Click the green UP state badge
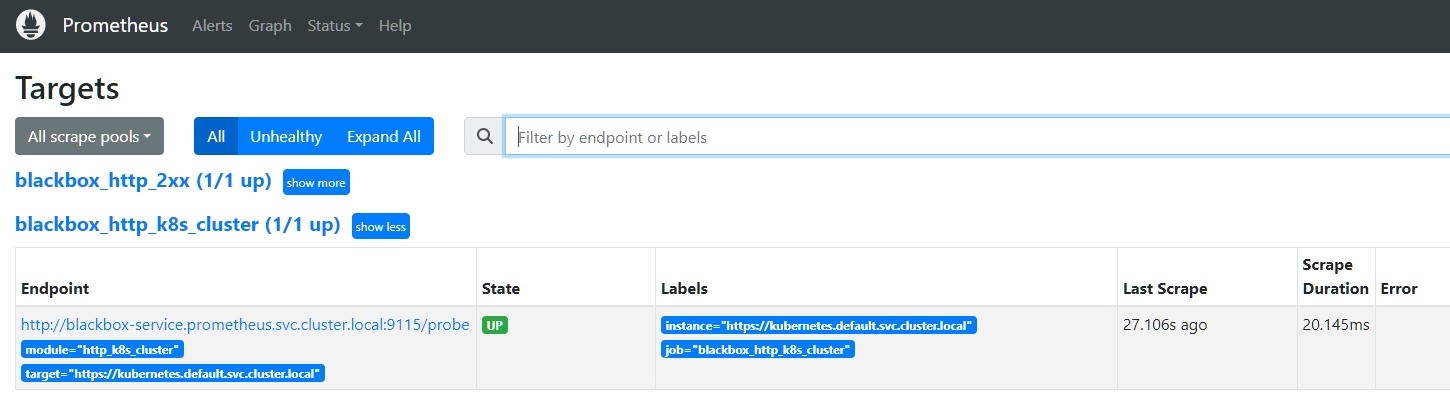The height and width of the screenshot is (405, 1450). coord(495,325)
